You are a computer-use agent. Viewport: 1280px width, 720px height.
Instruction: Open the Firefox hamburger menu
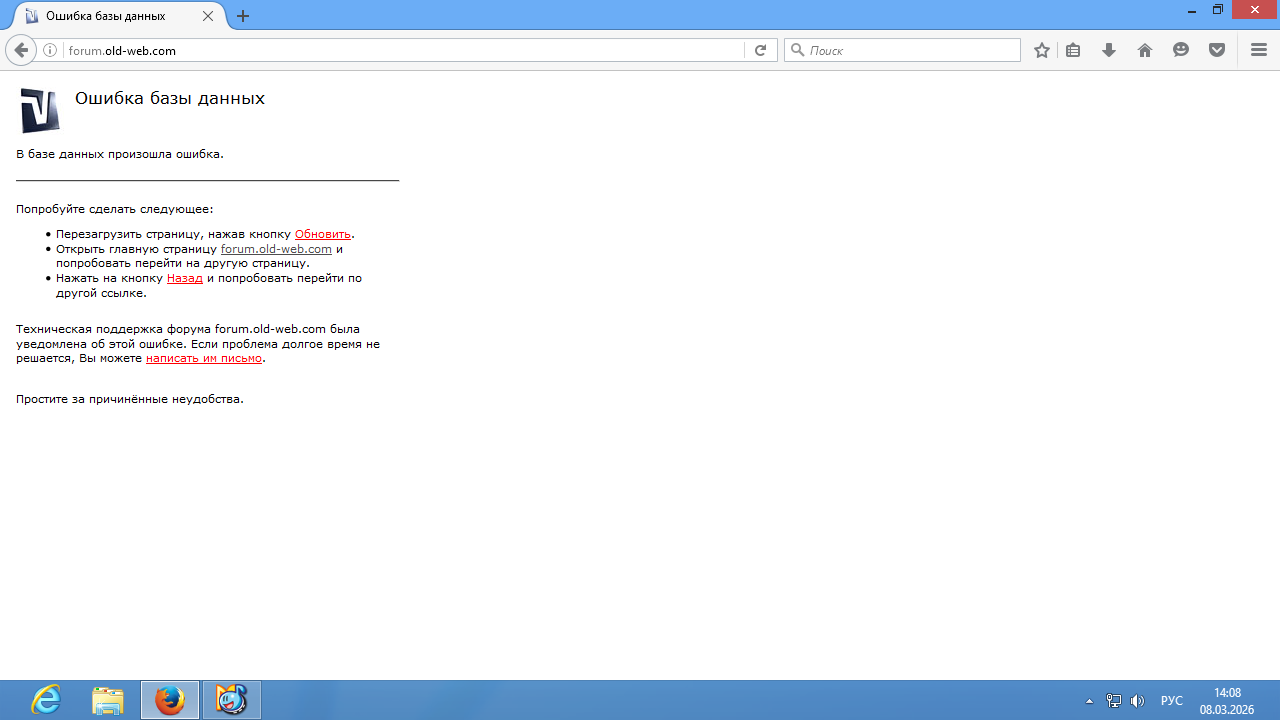pyautogui.click(x=1259, y=50)
